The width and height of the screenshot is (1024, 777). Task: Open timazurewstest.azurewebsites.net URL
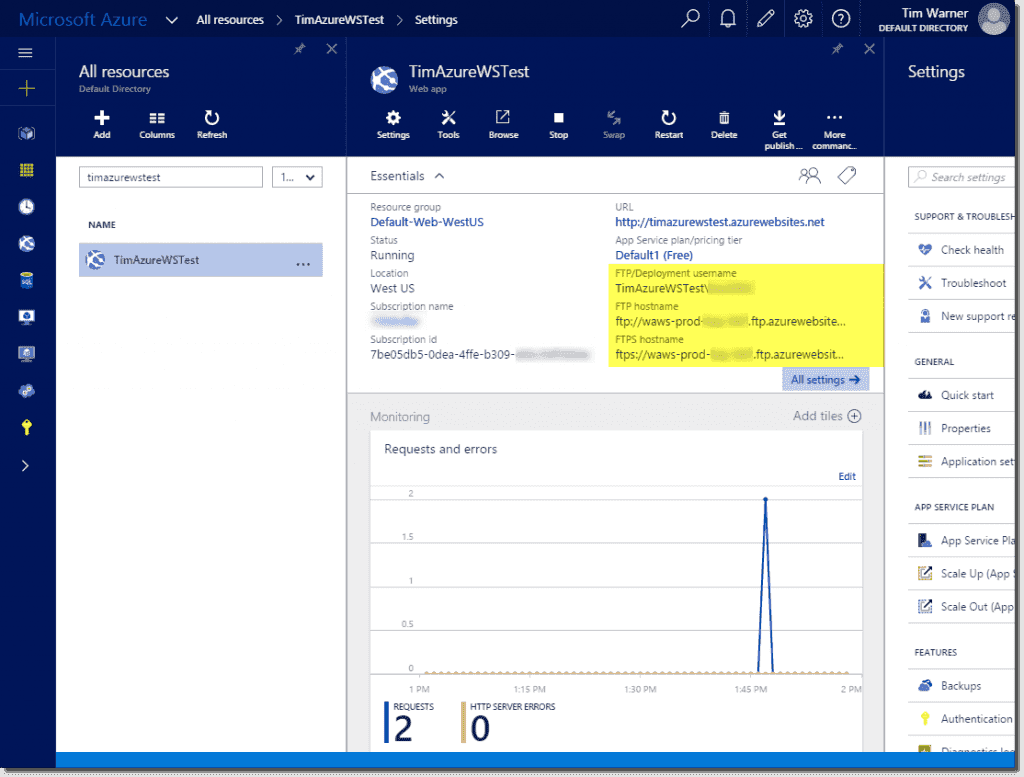click(720, 222)
